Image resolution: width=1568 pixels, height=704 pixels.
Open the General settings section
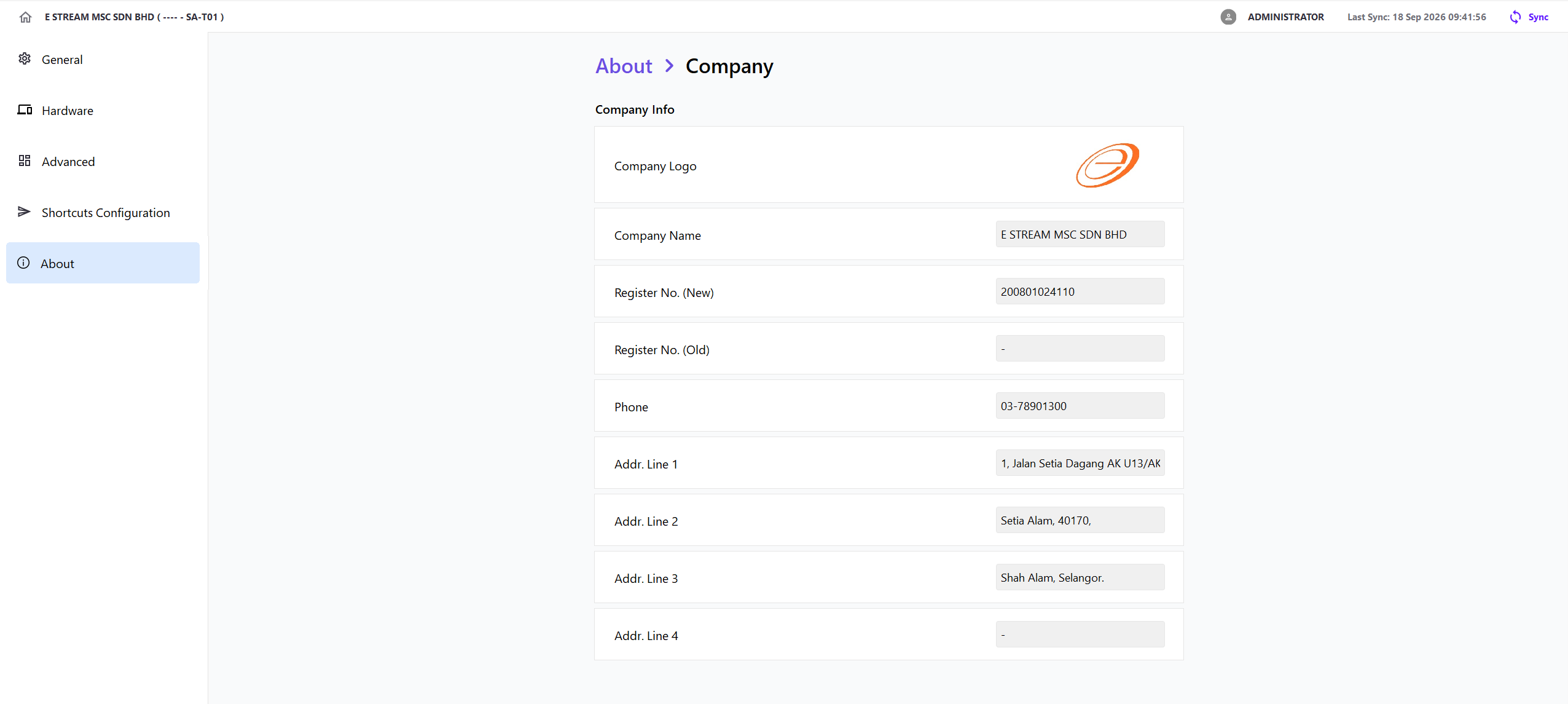(103, 60)
